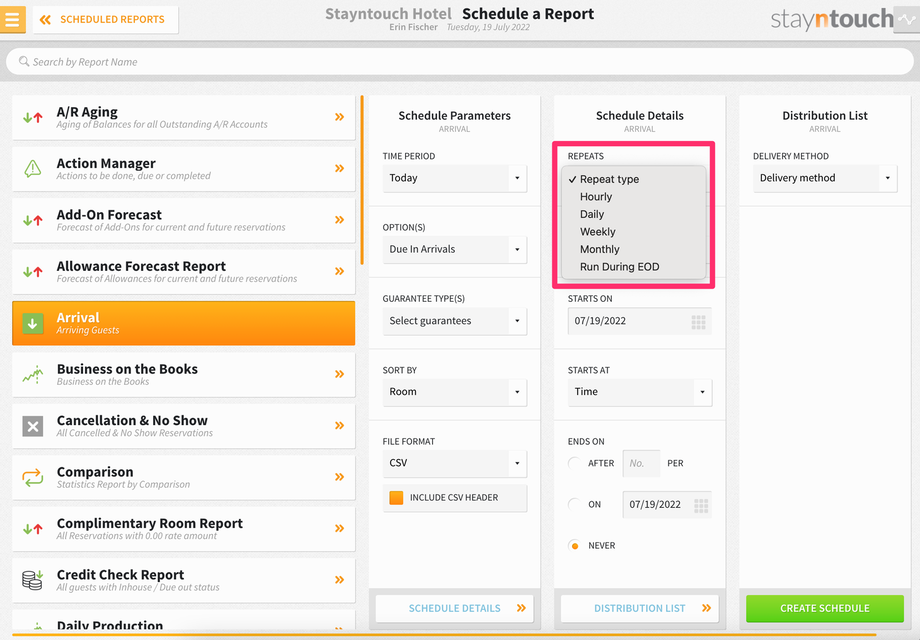Image resolution: width=920 pixels, height=640 pixels.
Task: Open the Time Period dropdown showing Today
Action: tap(455, 178)
